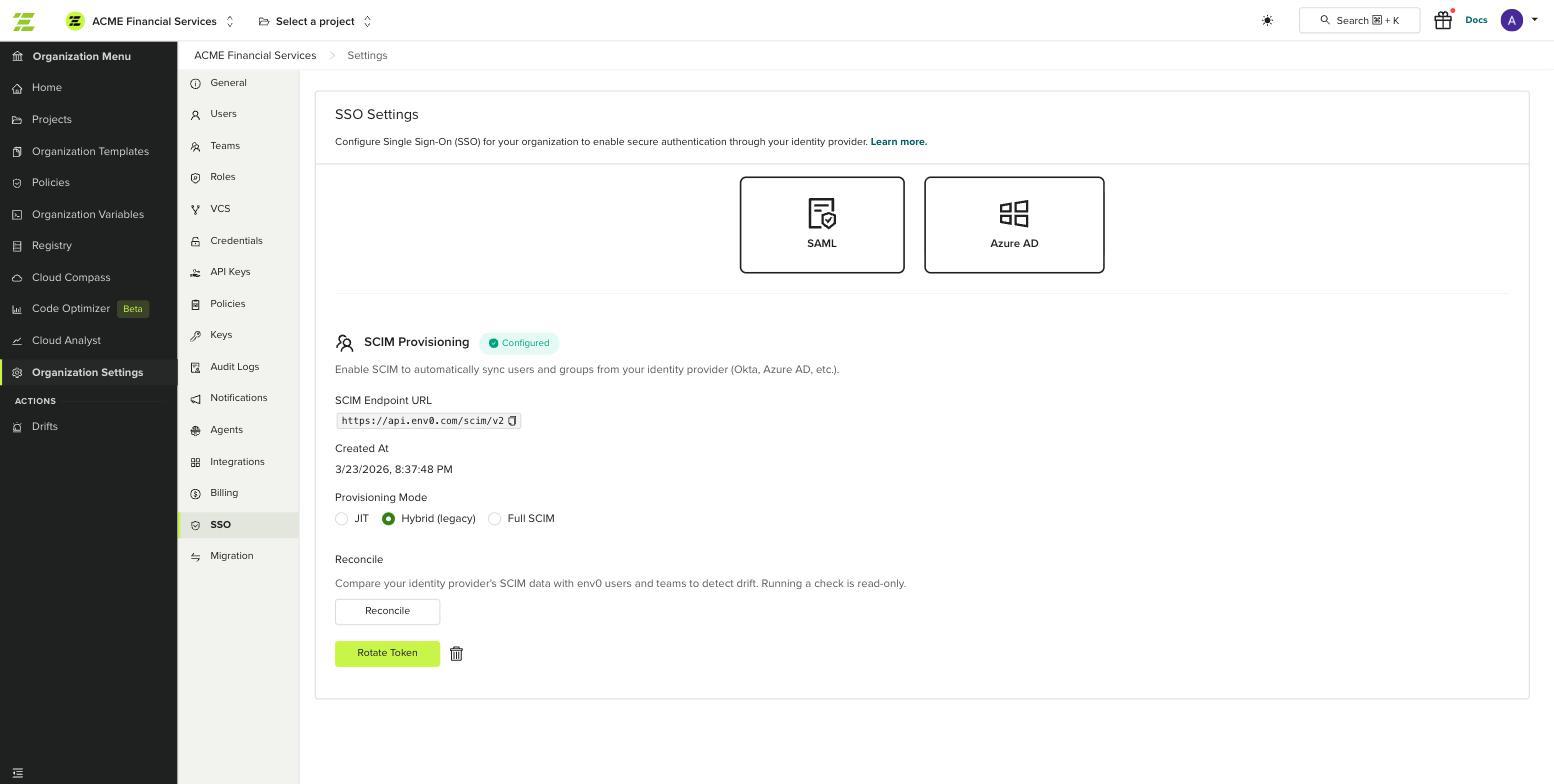Image resolution: width=1554 pixels, height=784 pixels.
Task: Click the Credentials lock icon in settings
Action: click(196, 241)
